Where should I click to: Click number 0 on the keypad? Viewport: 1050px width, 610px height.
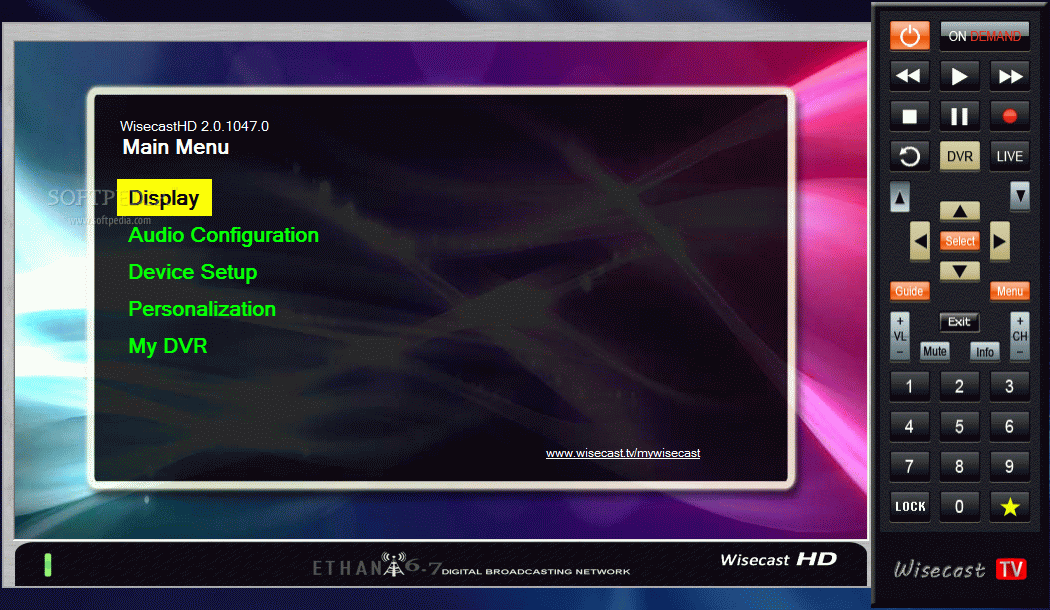point(960,507)
